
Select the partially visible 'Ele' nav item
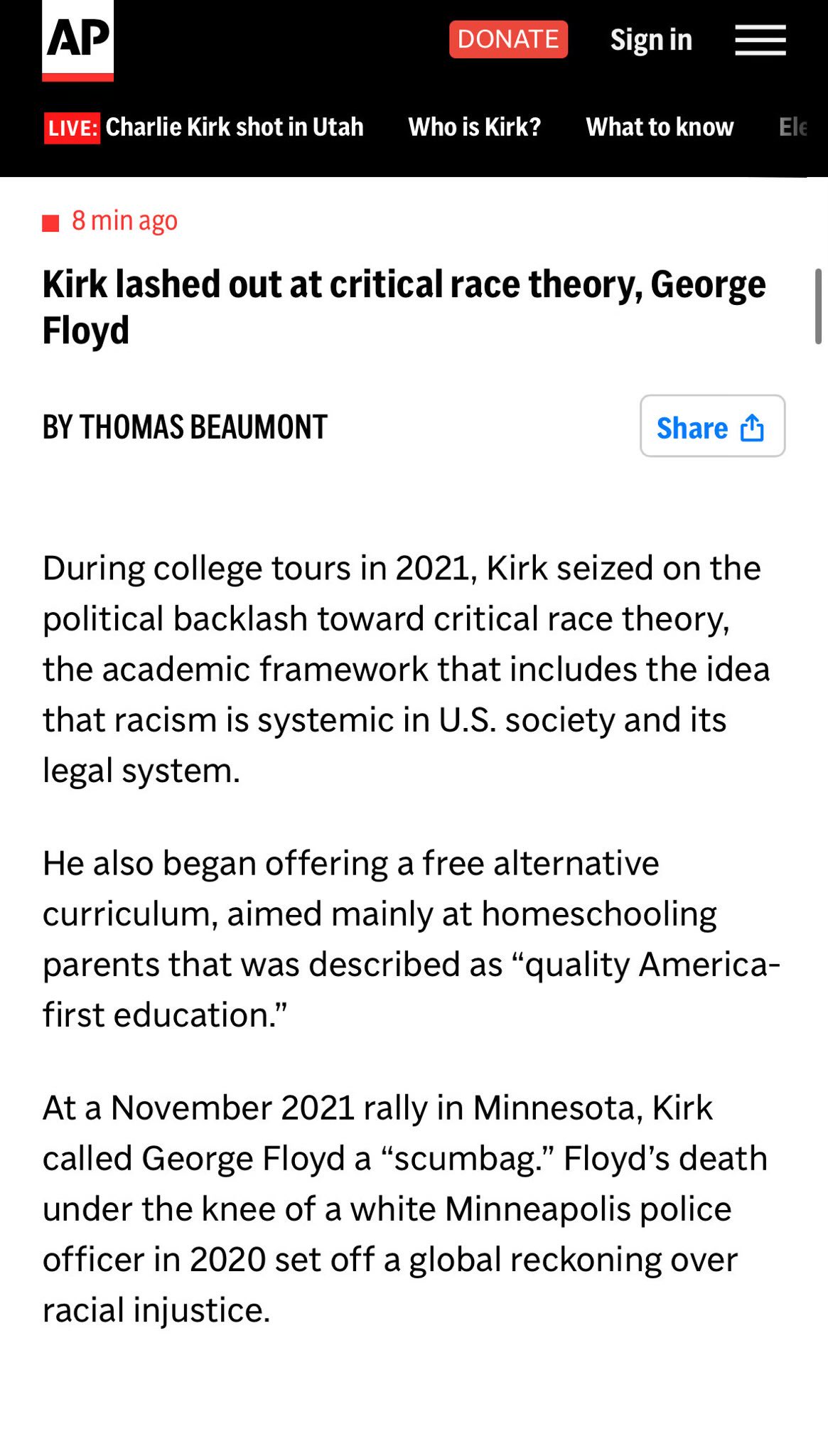pyautogui.click(x=793, y=127)
